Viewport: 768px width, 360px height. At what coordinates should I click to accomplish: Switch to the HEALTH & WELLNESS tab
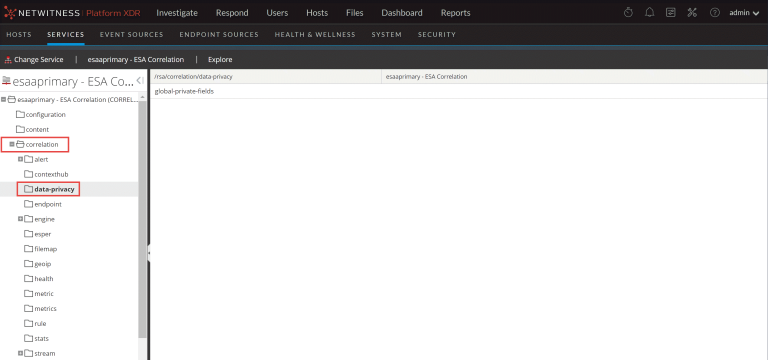pyautogui.click(x=315, y=35)
